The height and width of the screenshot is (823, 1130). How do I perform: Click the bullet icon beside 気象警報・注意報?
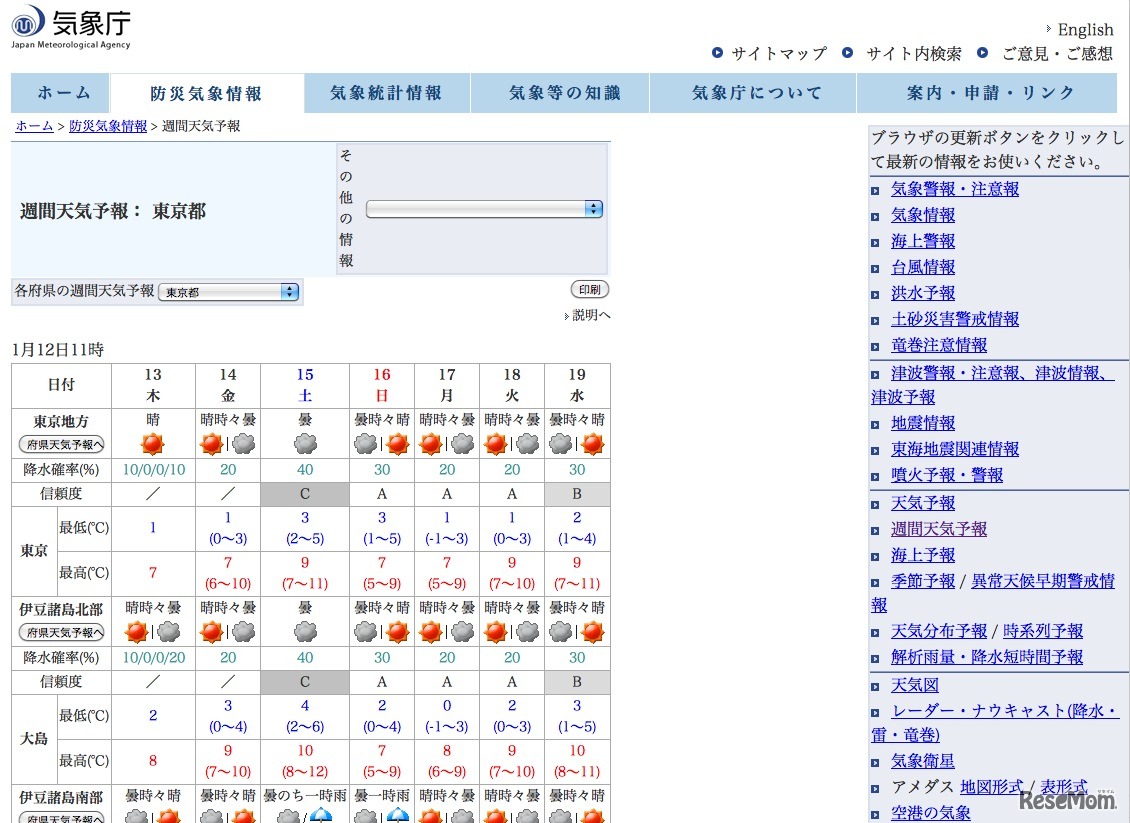tap(875, 190)
